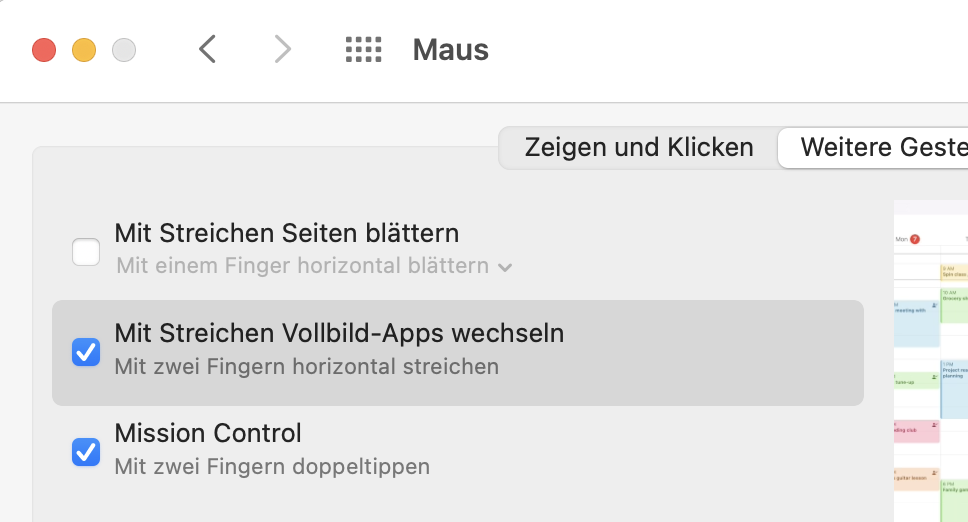Expand chevron next to Mit einem Finger
968x522 pixels.
click(x=505, y=268)
